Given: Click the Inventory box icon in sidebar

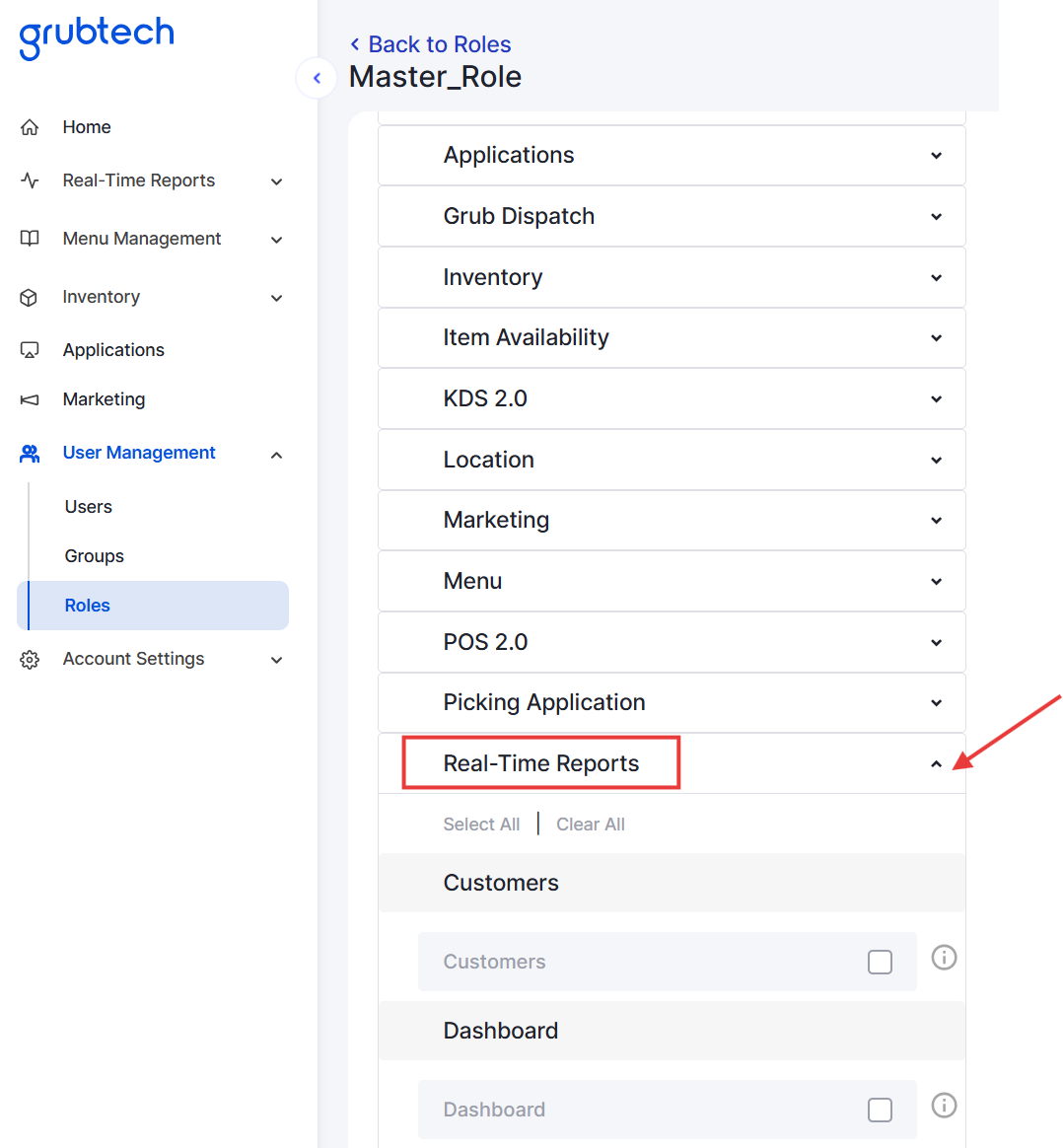Looking at the screenshot, I should 29,297.
